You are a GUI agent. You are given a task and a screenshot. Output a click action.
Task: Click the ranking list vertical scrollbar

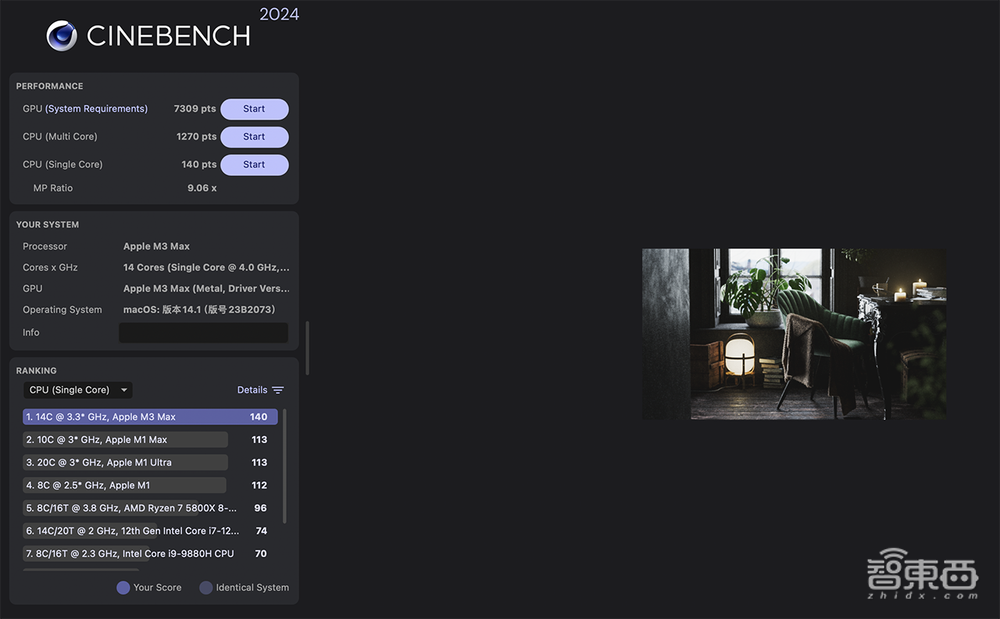pyautogui.click(x=285, y=465)
